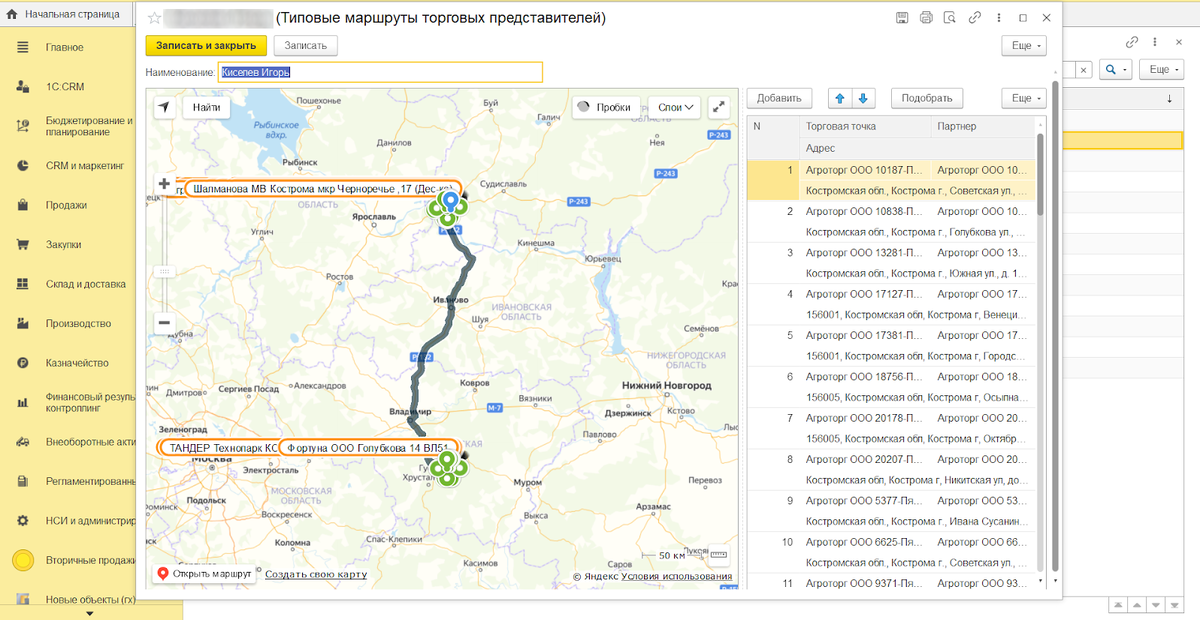Open the top Еще dropdown in form
This screenshot has height=620, width=1200.
pyautogui.click(x=1024, y=46)
